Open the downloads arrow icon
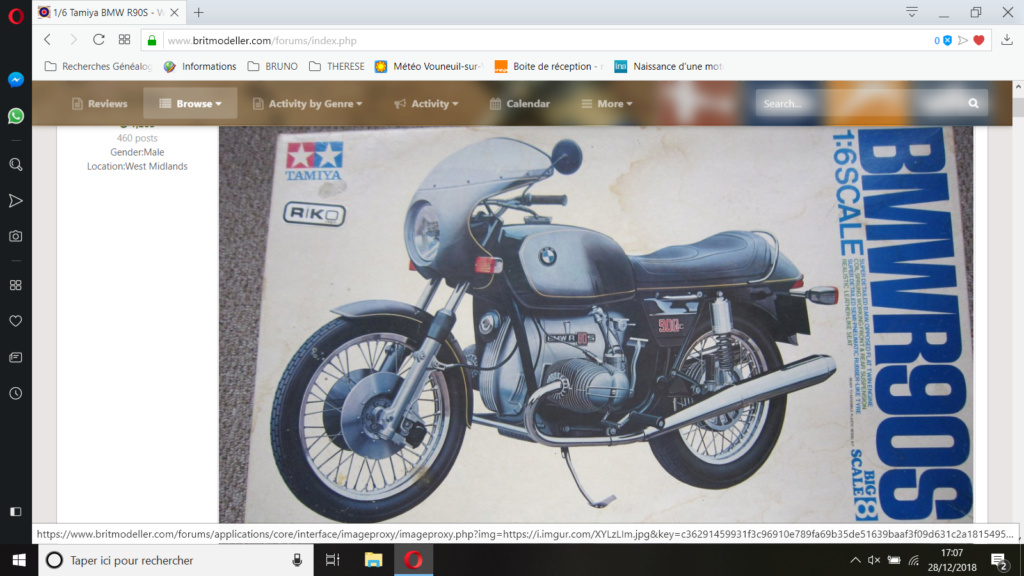 coord(1007,40)
